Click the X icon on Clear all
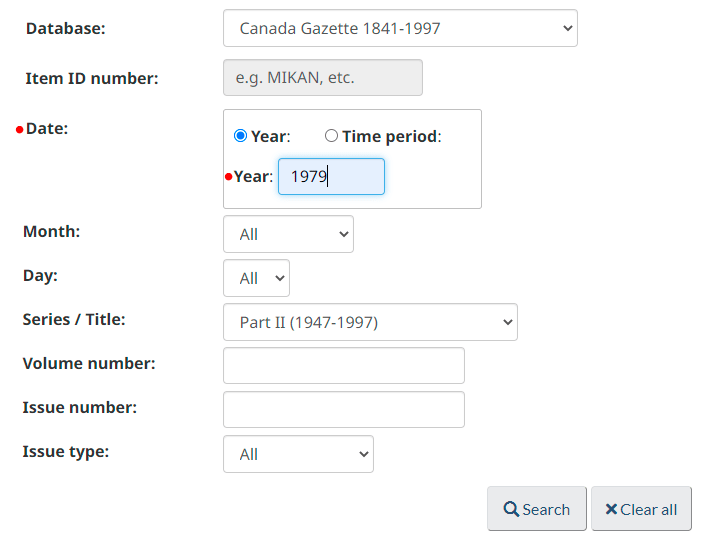 point(611,510)
